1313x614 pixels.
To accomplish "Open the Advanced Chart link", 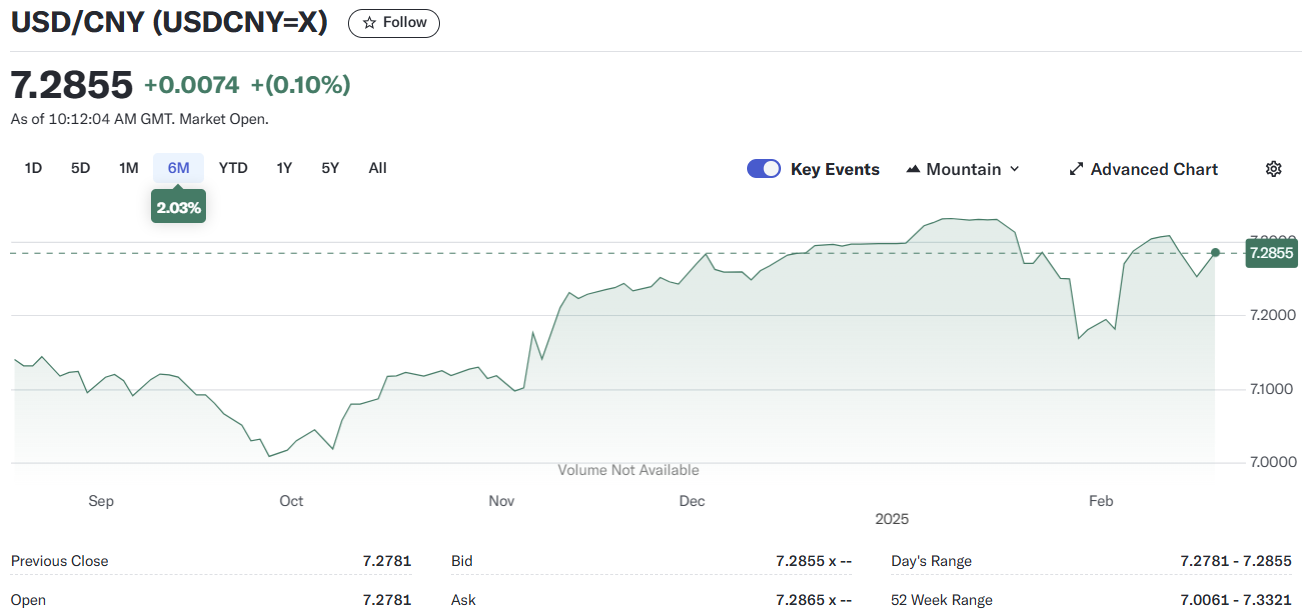I will (x=1153, y=169).
